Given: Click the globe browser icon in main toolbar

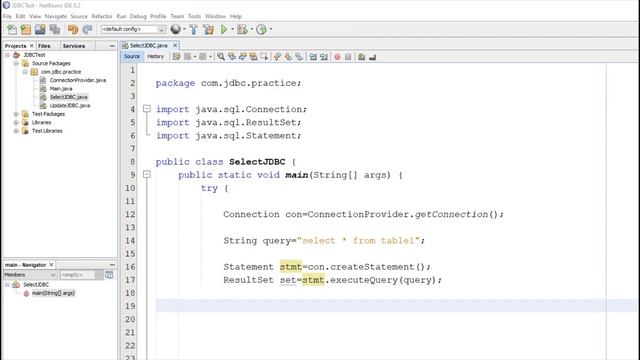Looking at the screenshot, I should 176,29.
